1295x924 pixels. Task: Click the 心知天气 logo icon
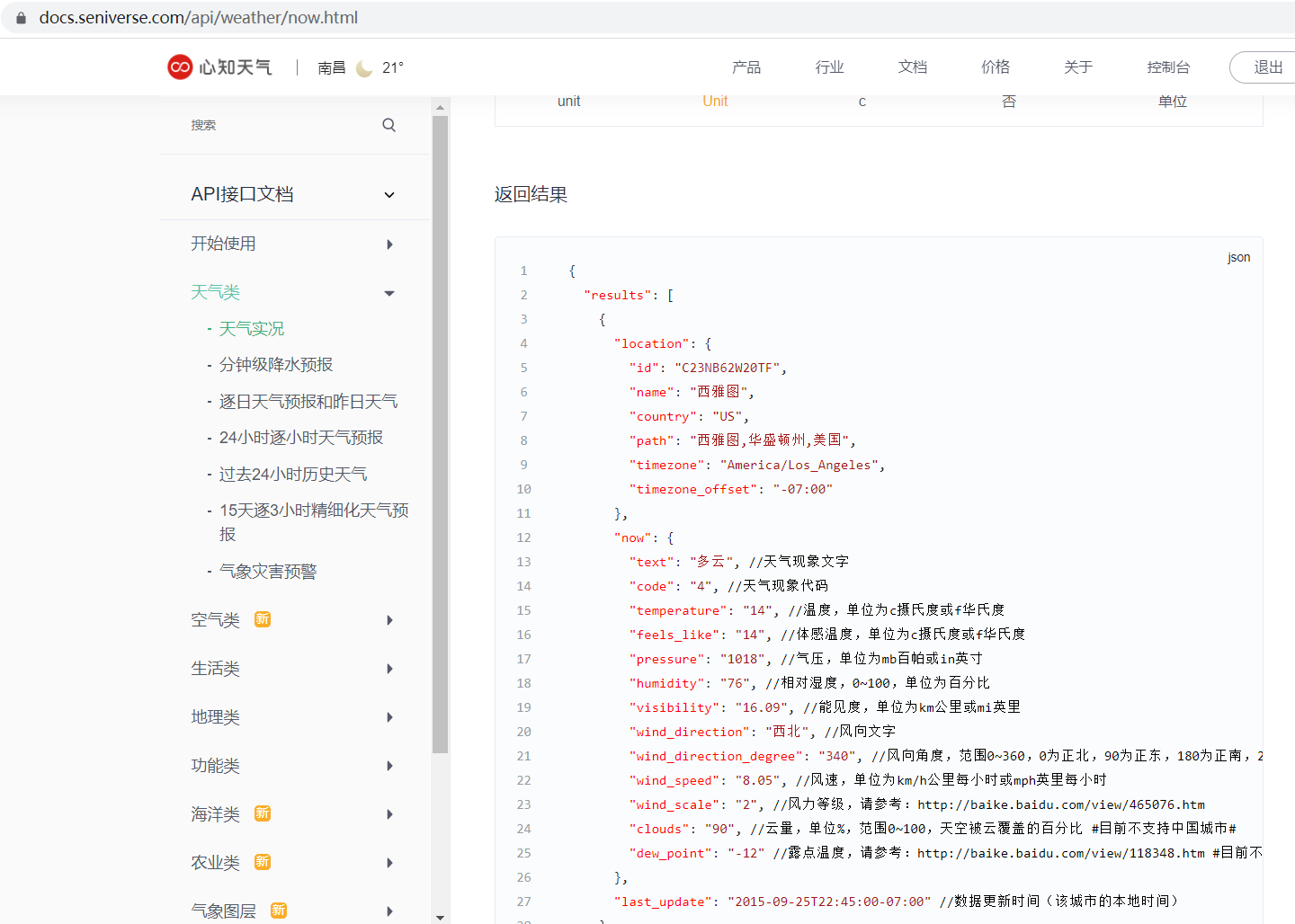180,67
